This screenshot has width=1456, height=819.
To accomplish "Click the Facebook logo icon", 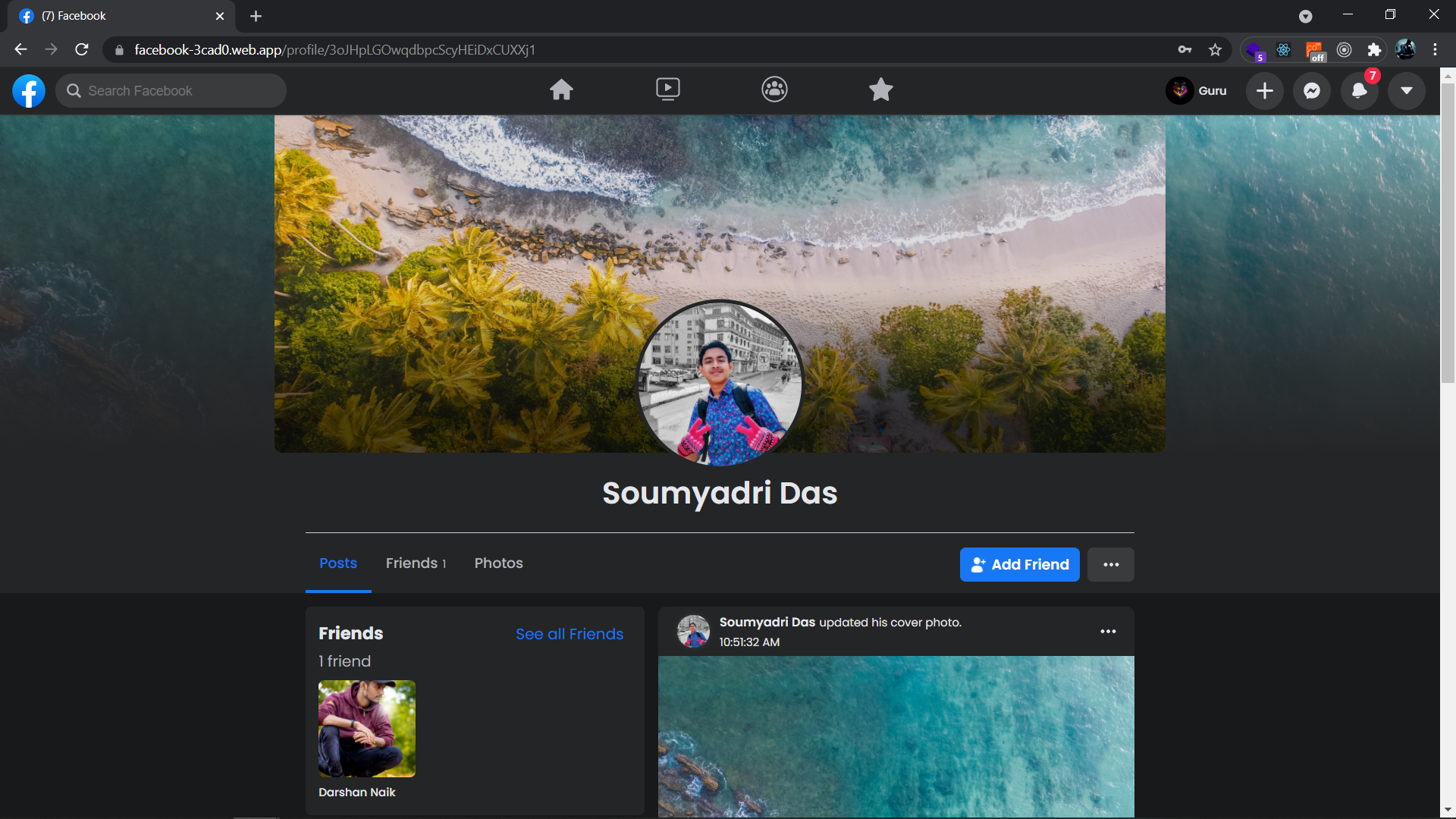I will coord(29,91).
